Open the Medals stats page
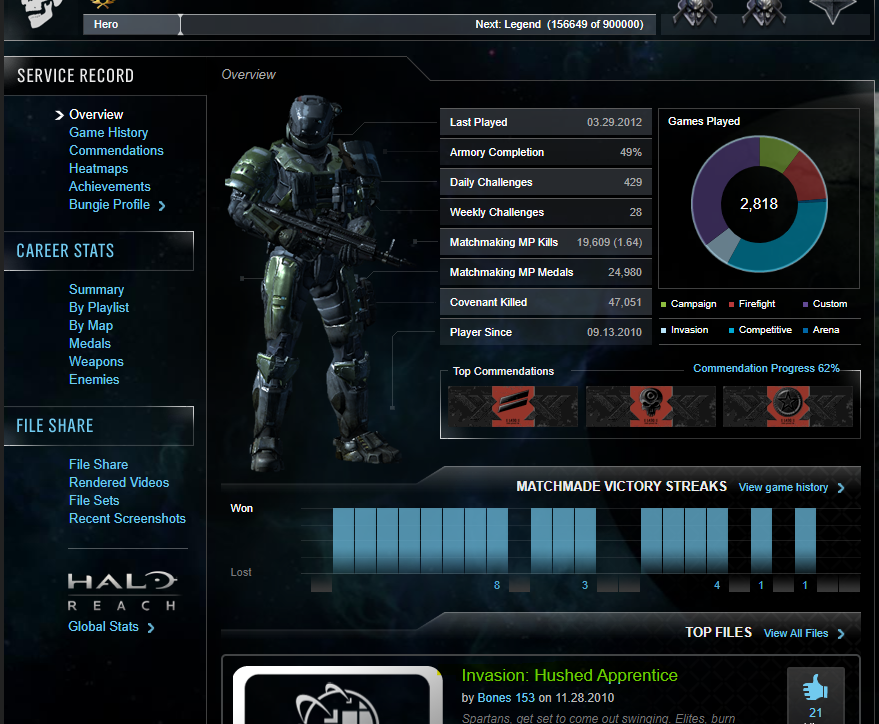879x724 pixels. click(90, 344)
